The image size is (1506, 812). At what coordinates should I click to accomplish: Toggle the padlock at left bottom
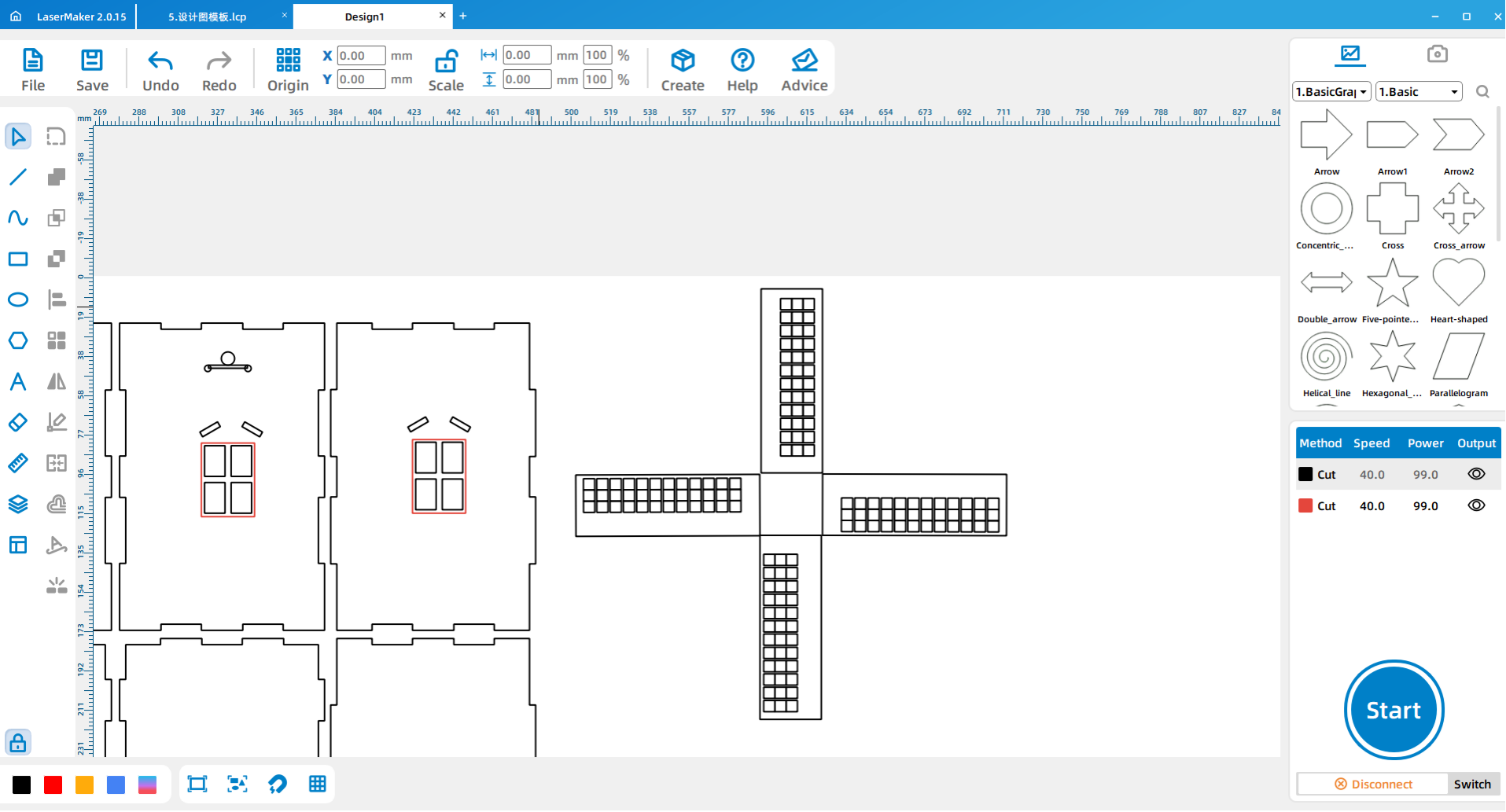coord(18,743)
